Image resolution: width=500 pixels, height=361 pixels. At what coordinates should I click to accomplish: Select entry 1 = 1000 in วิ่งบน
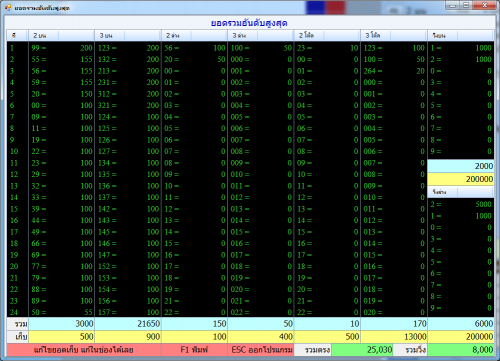461,48
